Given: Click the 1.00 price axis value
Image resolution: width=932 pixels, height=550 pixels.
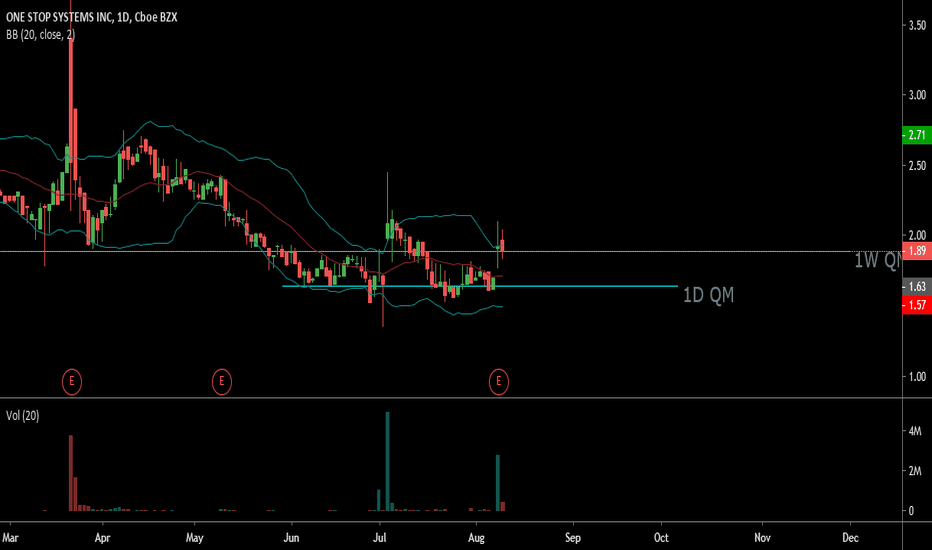Looking at the screenshot, I should [x=917, y=376].
